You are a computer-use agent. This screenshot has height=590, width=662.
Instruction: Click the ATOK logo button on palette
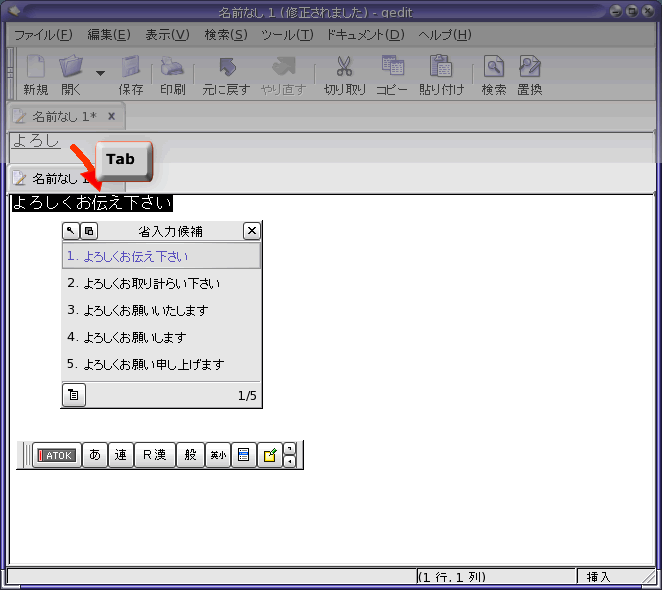57,455
